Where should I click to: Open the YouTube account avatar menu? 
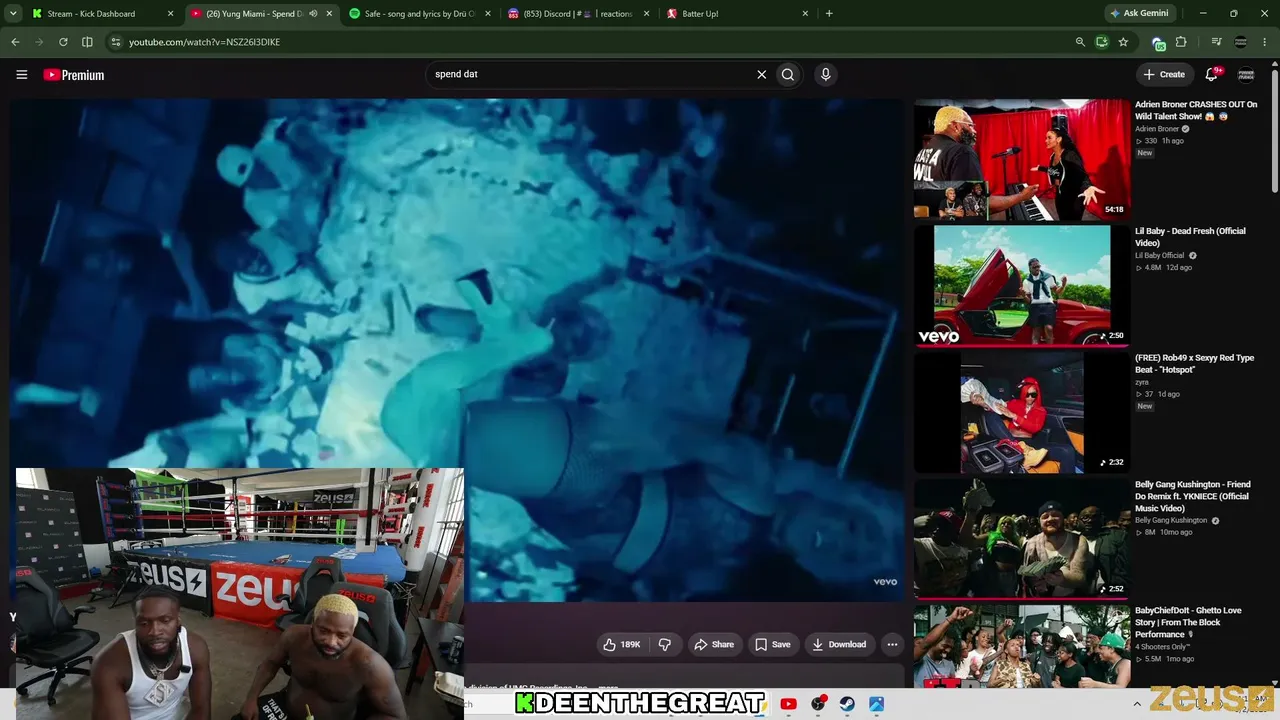pos(1246,74)
